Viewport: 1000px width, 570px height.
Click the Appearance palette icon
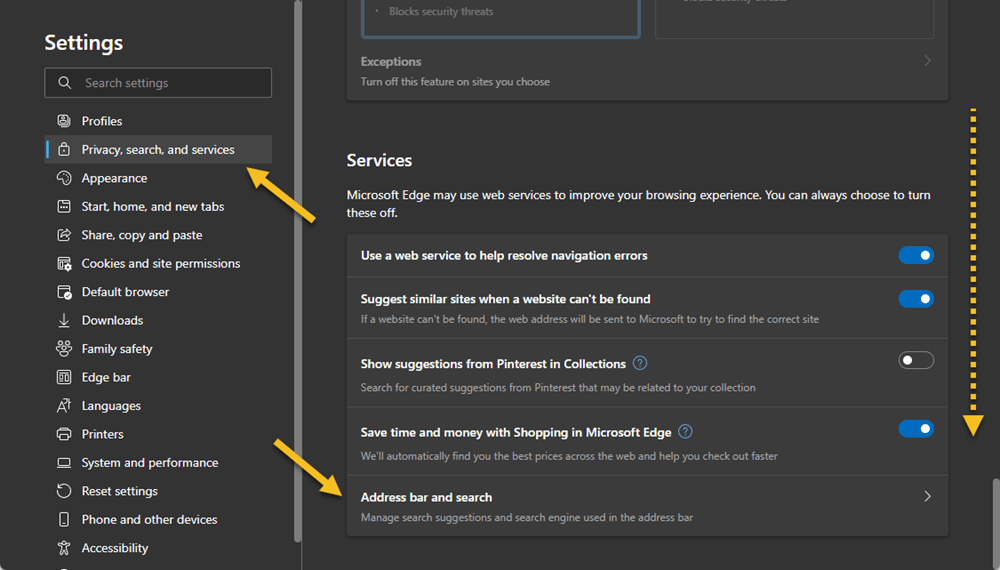pyautogui.click(x=64, y=178)
